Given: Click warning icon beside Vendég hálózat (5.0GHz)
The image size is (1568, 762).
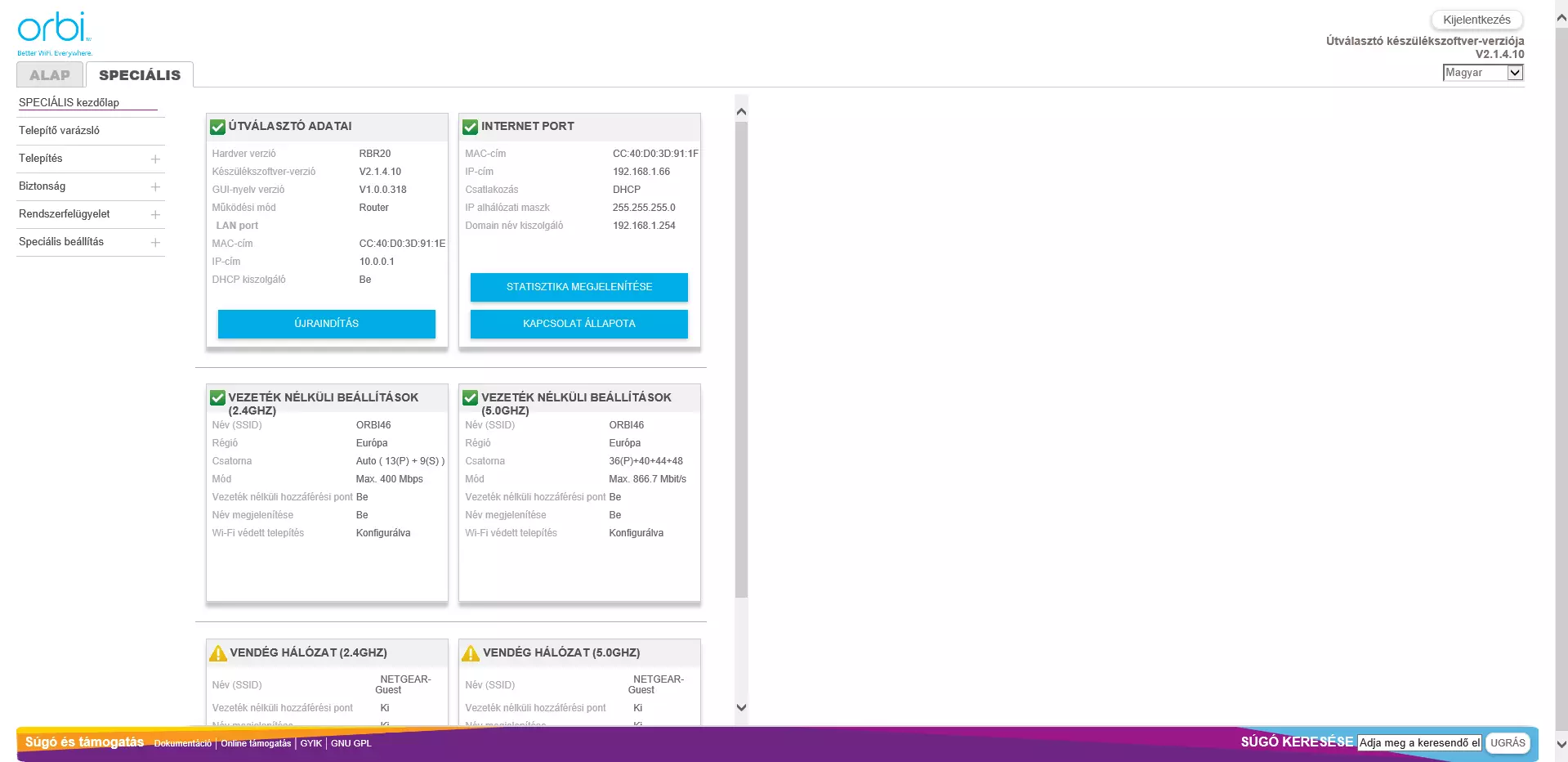Looking at the screenshot, I should (471, 653).
